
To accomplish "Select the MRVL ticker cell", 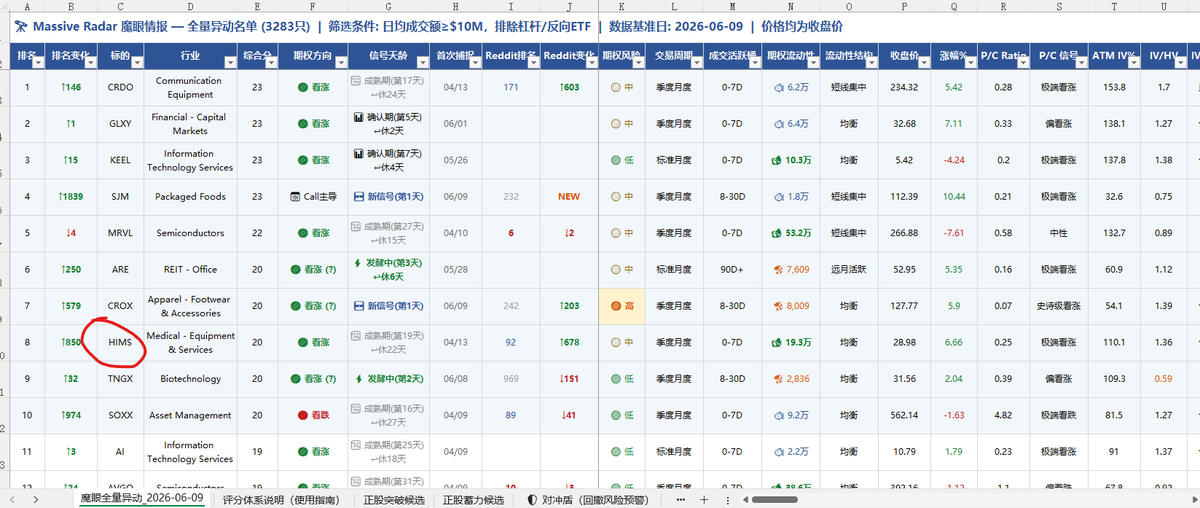I will pos(120,232).
